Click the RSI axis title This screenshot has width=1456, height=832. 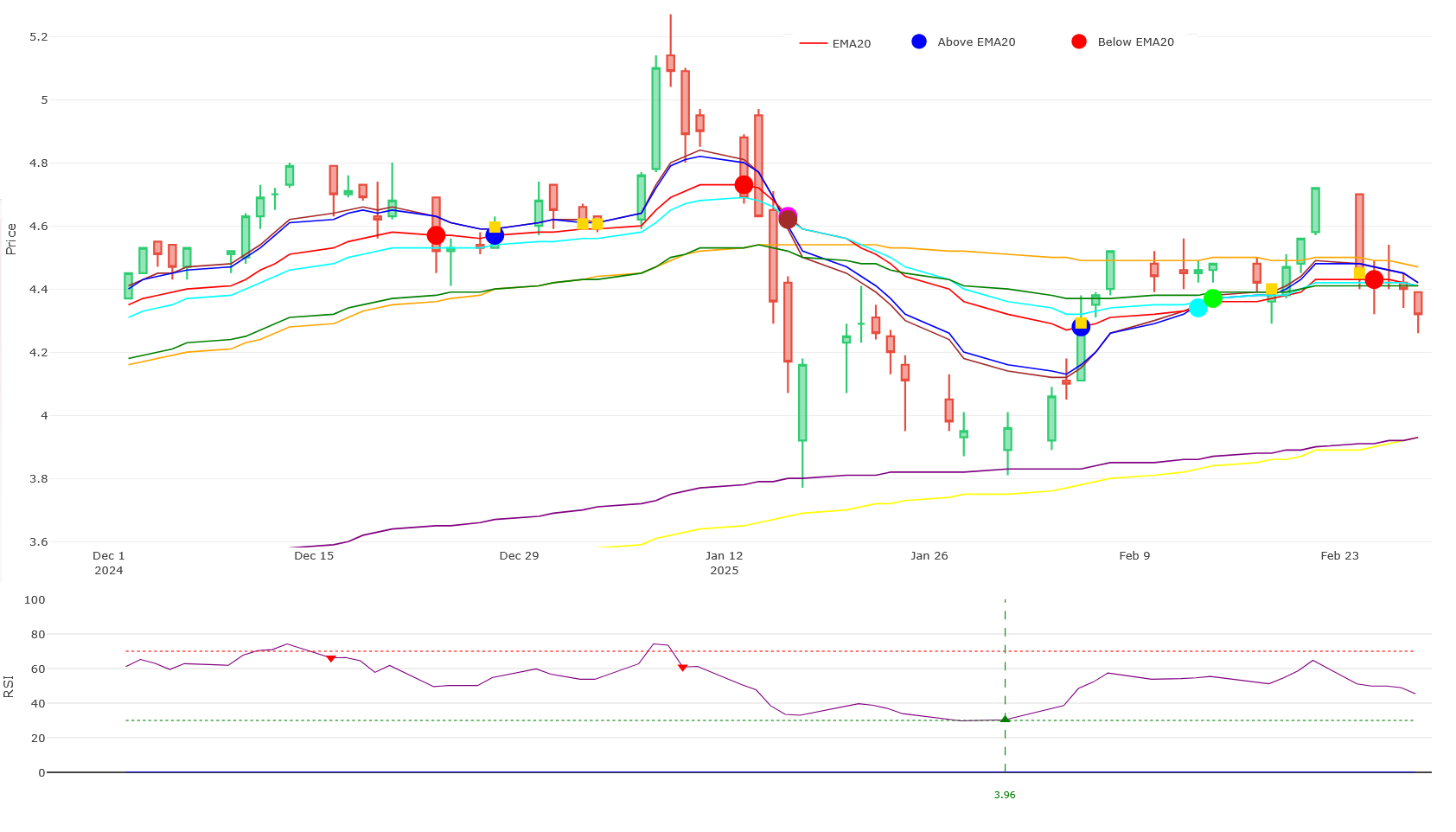[x=10, y=686]
